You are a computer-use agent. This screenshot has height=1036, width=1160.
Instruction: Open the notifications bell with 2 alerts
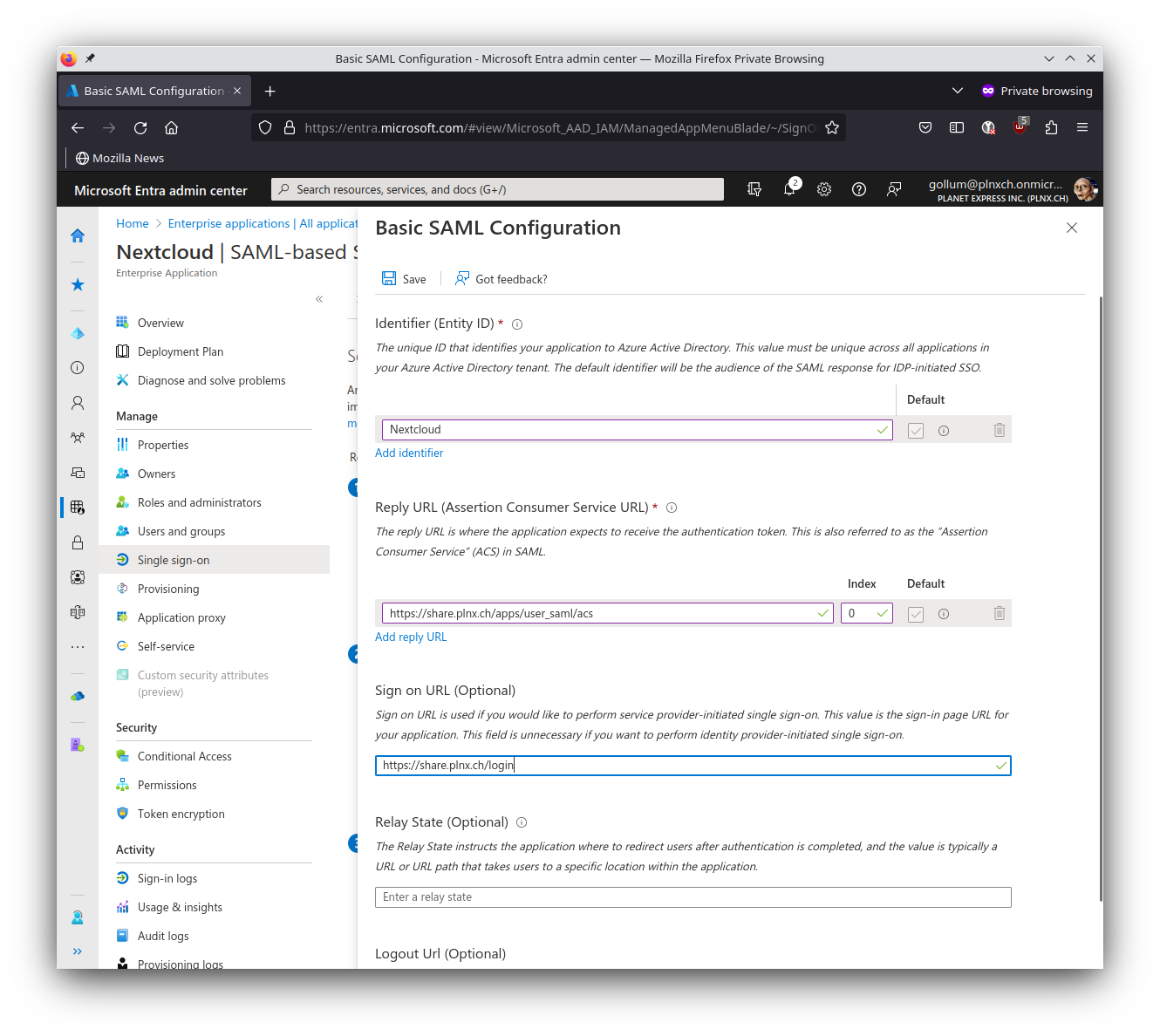(x=789, y=188)
